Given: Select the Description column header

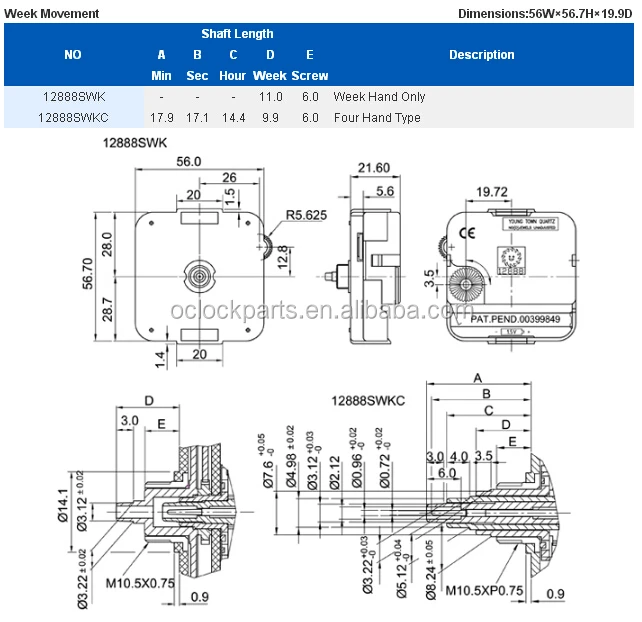Looking at the screenshot, I should [482, 55].
